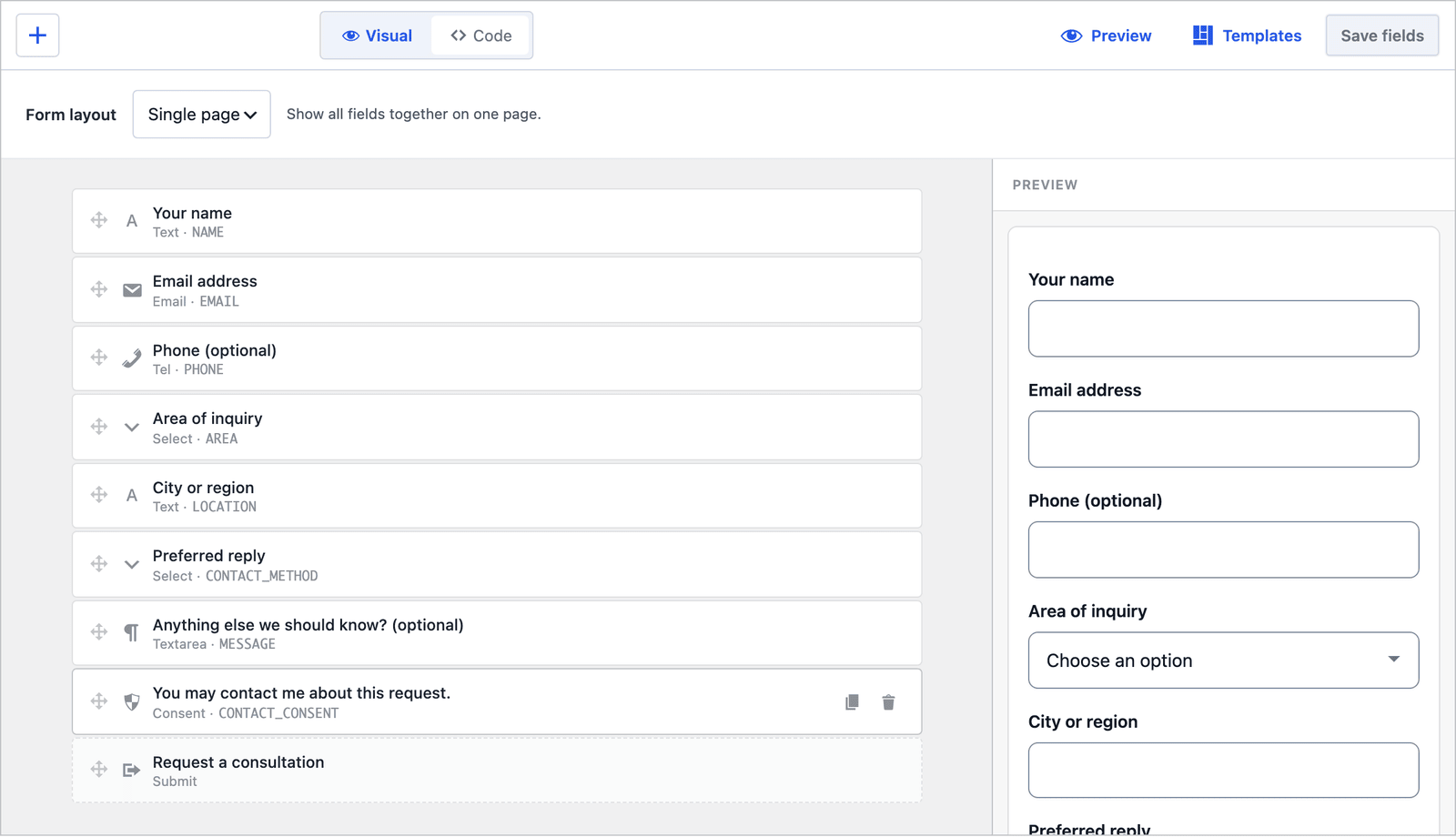
Task: Click the chevron icon on Preferred reply
Action: 132,565
